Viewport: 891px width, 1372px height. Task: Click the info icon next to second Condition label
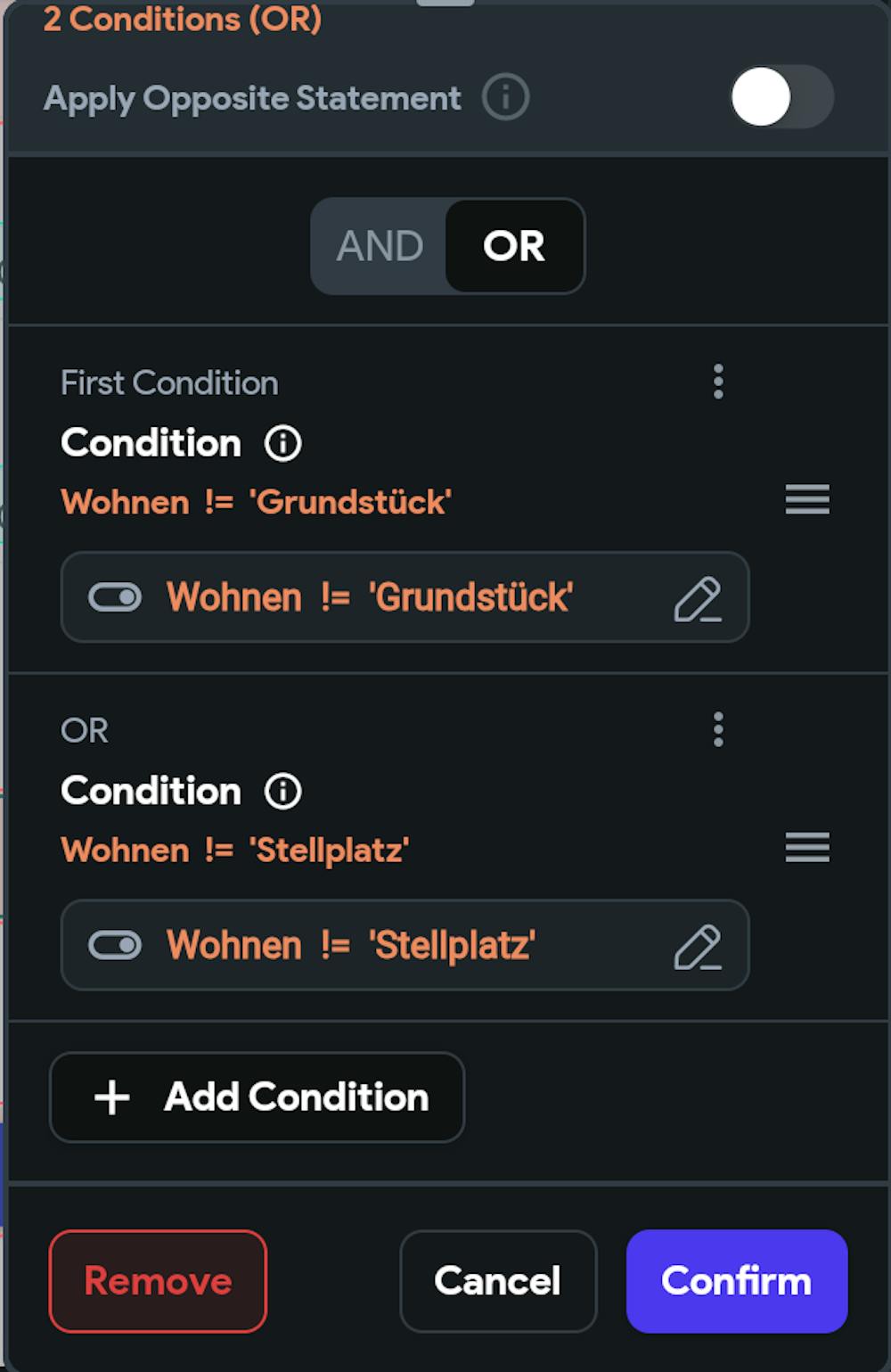pos(282,790)
